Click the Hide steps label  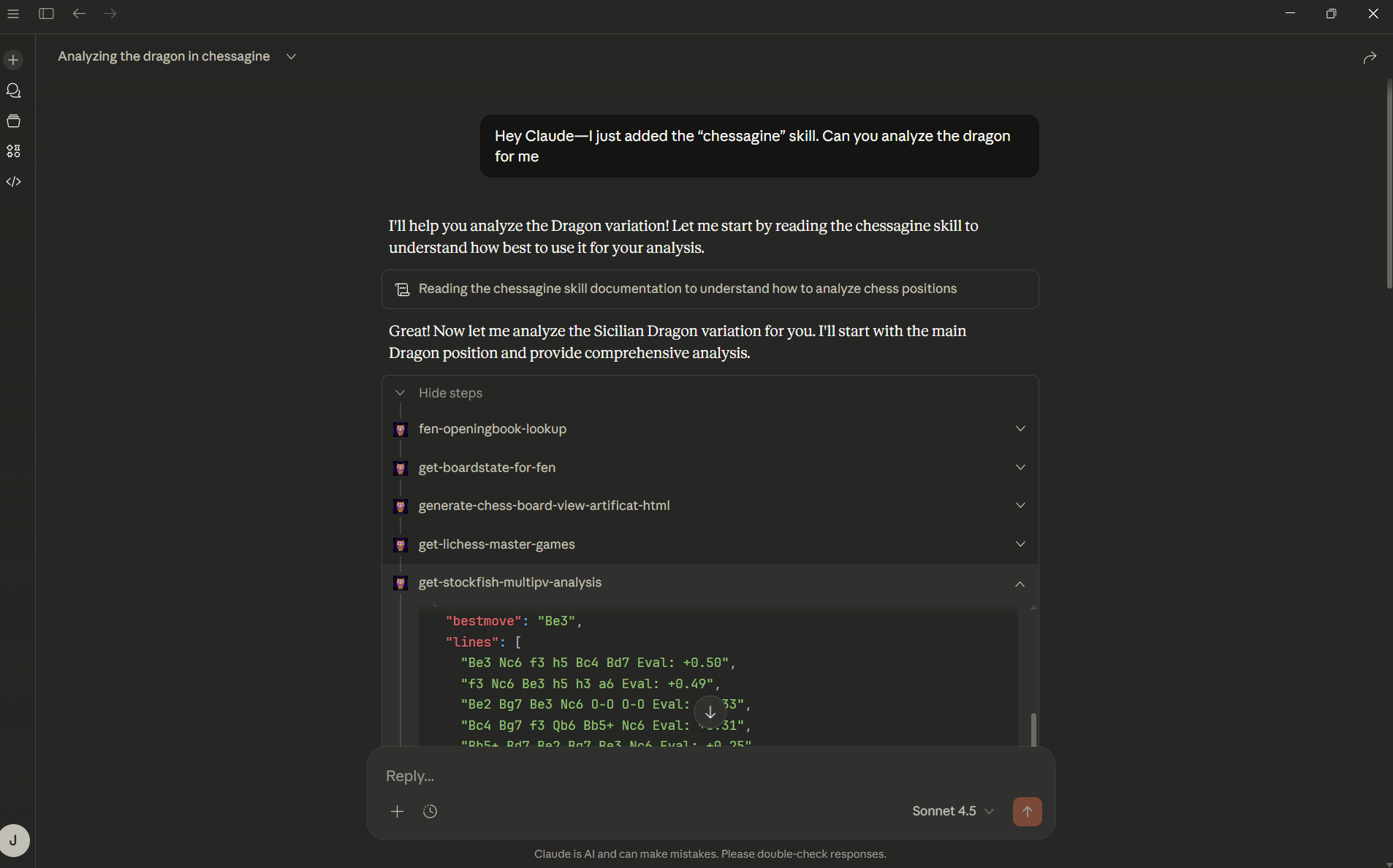tap(450, 393)
